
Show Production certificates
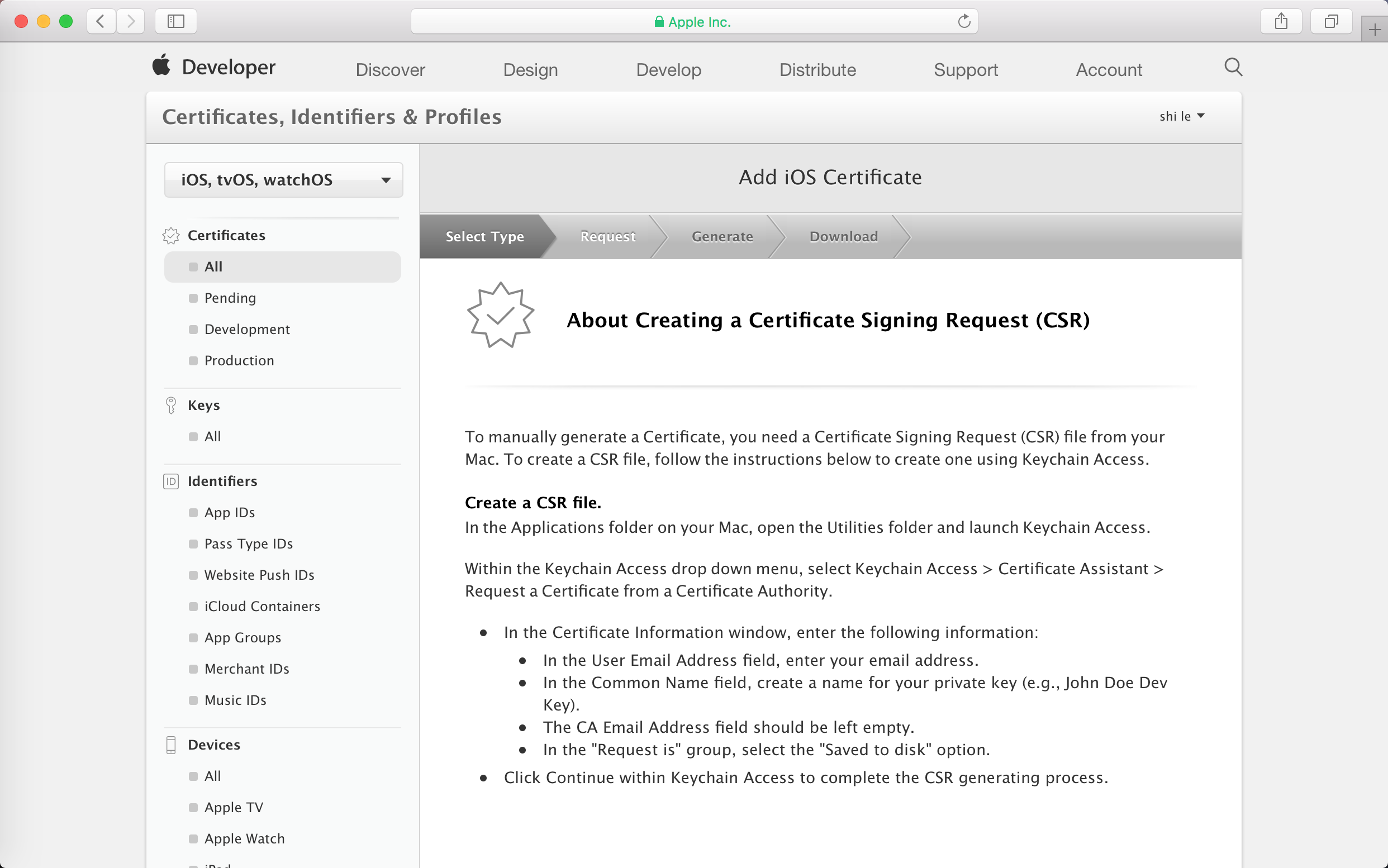tap(239, 360)
